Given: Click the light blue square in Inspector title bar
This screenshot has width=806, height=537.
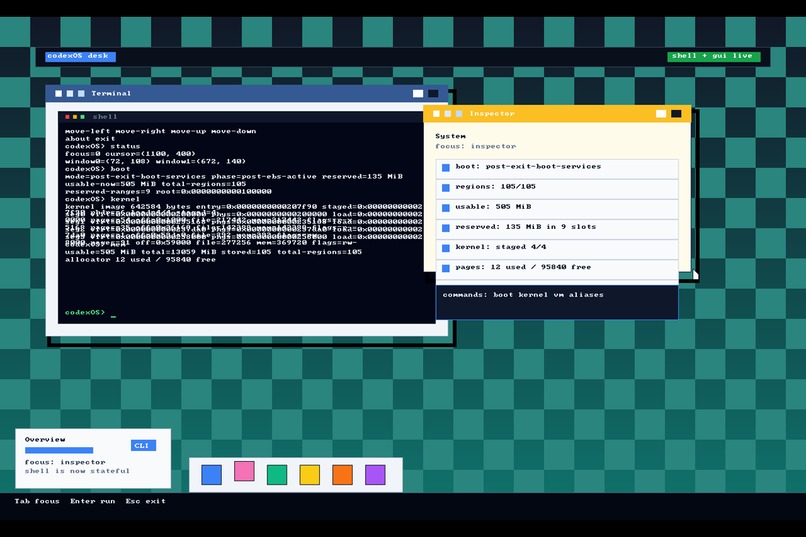Looking at the screenshot, I should (459, 114).
